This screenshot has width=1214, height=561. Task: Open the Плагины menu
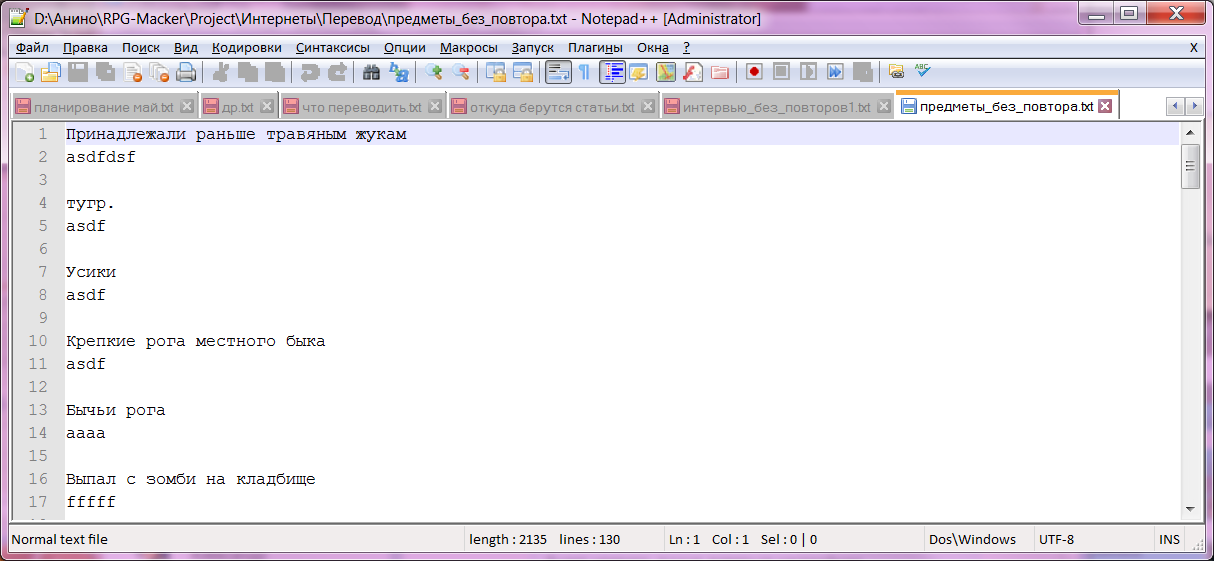[x=595, y=47]
